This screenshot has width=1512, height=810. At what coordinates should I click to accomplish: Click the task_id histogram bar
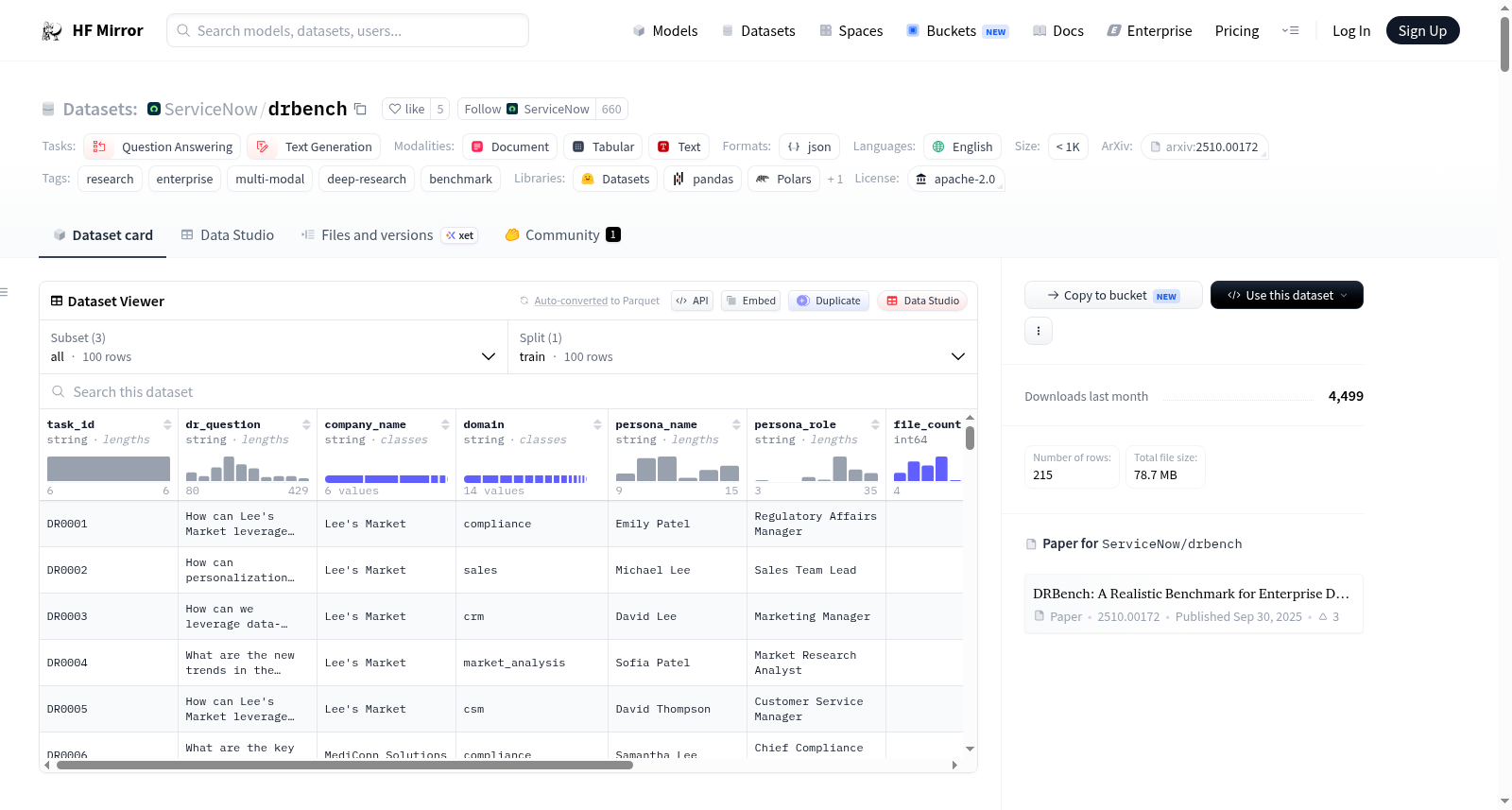pos(109,469)
